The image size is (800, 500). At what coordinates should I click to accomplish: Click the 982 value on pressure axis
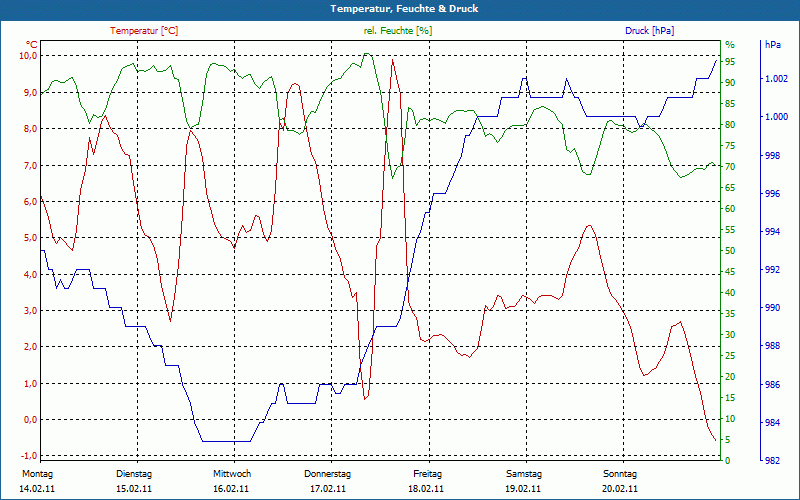[773, 460]
